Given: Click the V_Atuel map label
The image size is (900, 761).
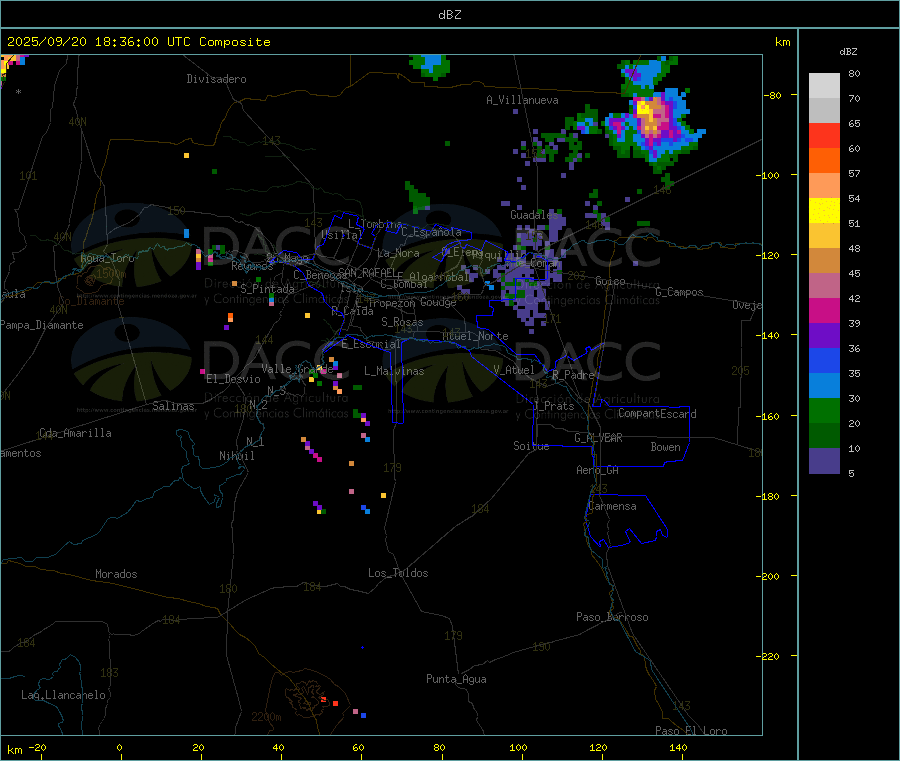Looking at the screenshot, I should click(x=514, y=370).
